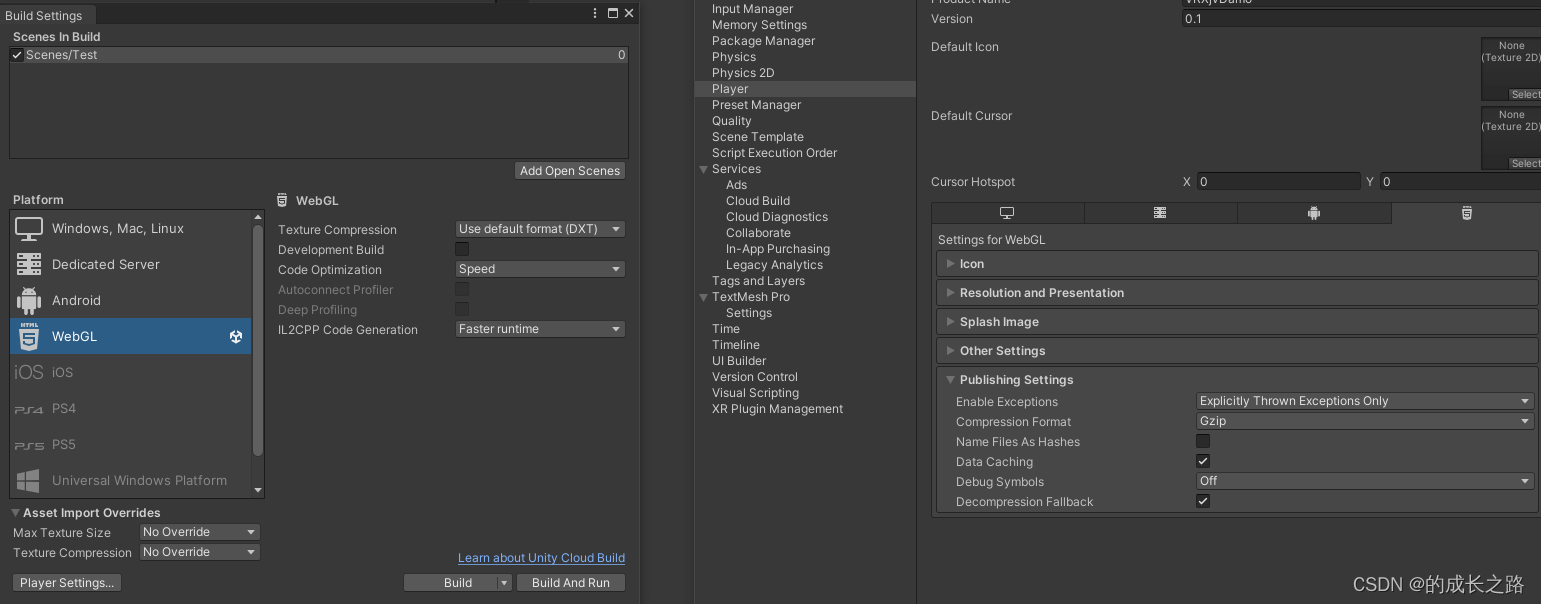
Task: Click the Android robot platform icon
Action: (29, 300)
